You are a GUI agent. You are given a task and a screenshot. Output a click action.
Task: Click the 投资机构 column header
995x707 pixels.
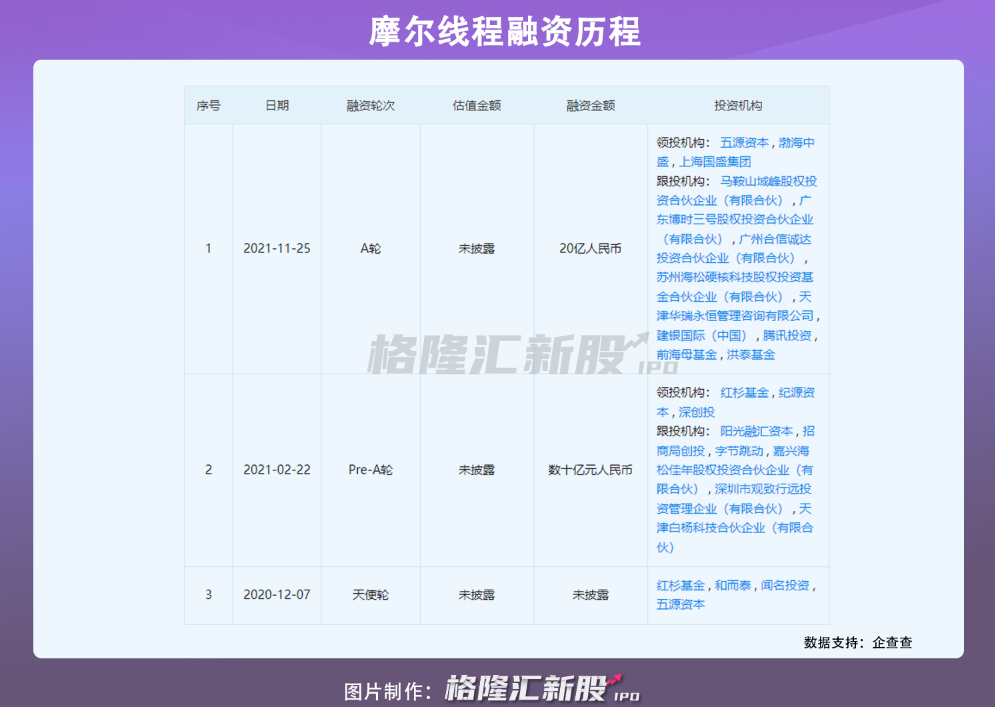click(738, 105)
